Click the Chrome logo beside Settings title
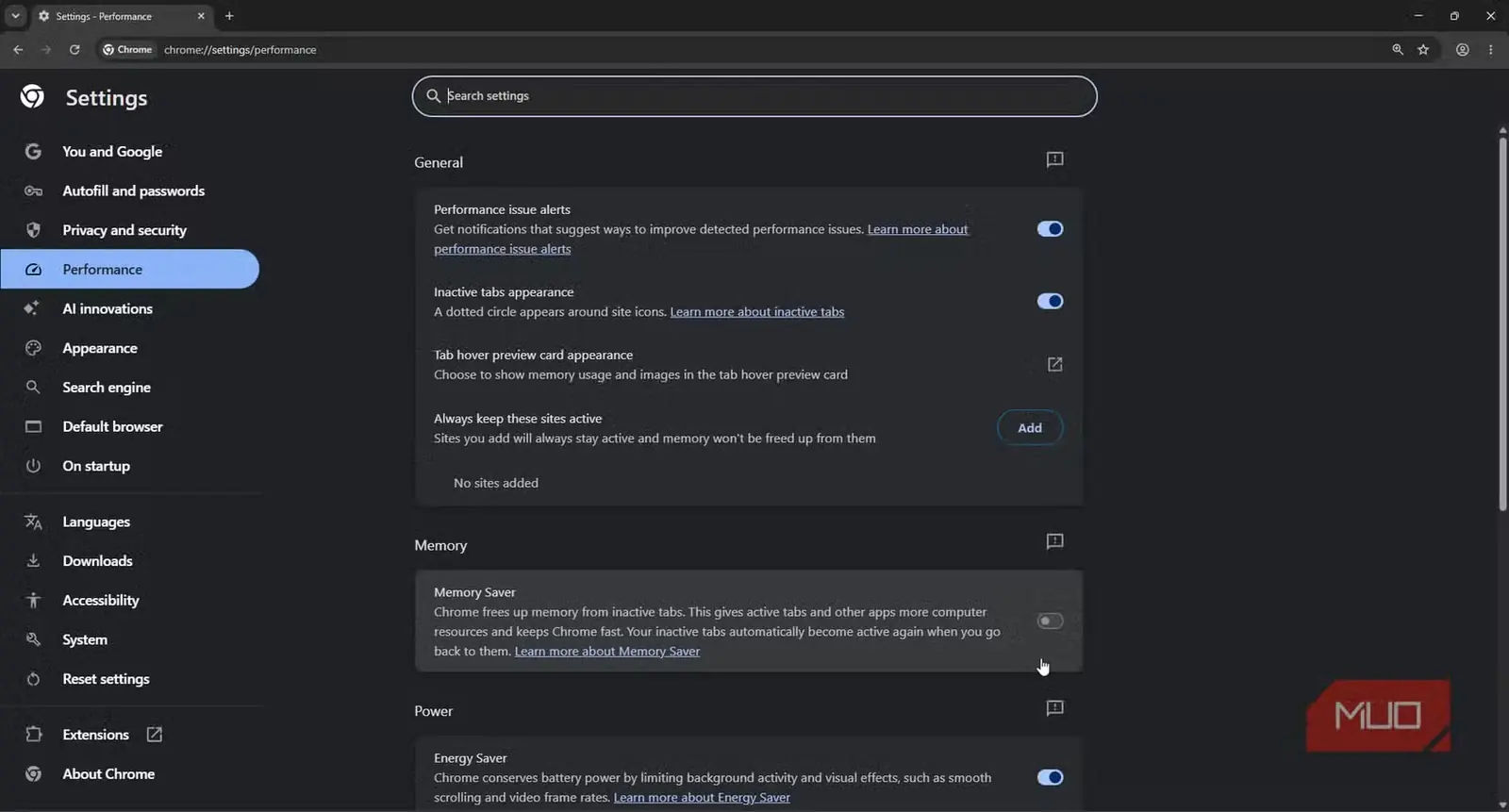Screen dimensions: 1509x812 [x=32, y=96]
